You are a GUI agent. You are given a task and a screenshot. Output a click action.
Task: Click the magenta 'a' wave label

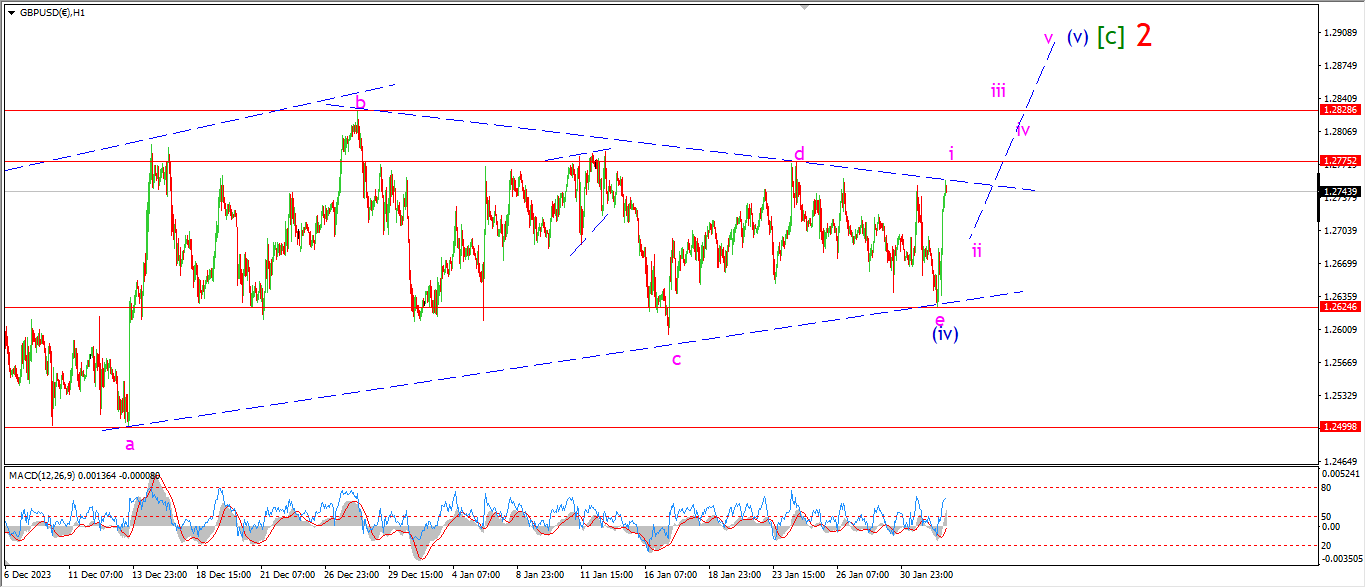(130, 444)
